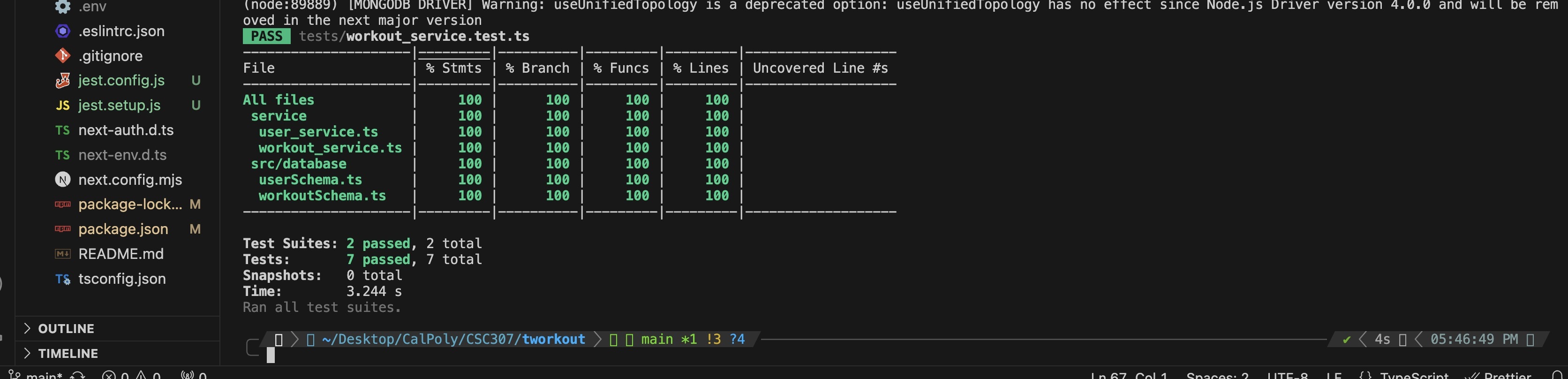Click the '% Funcs' column header
This screenshot has width=1568, height=379.
point(621,68)
